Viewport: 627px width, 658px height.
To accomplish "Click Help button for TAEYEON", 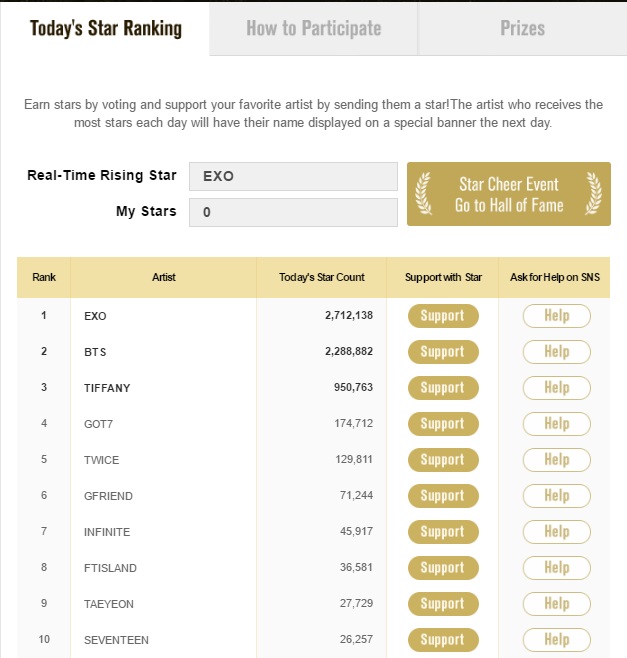I will coord(556,603).
